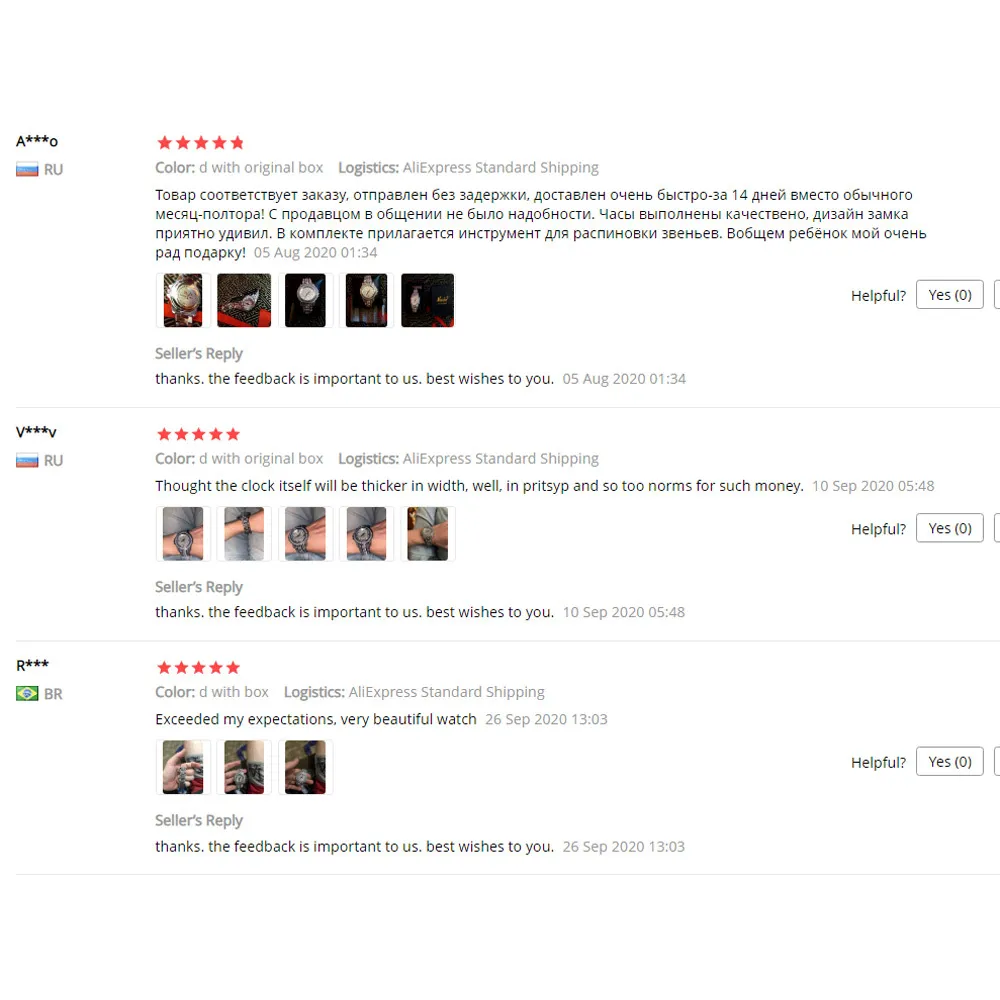The height and width of the screenshot is (1000, 1000).
Task: Click the five-star rating in A***o's review
Action: tap(200, 142)
